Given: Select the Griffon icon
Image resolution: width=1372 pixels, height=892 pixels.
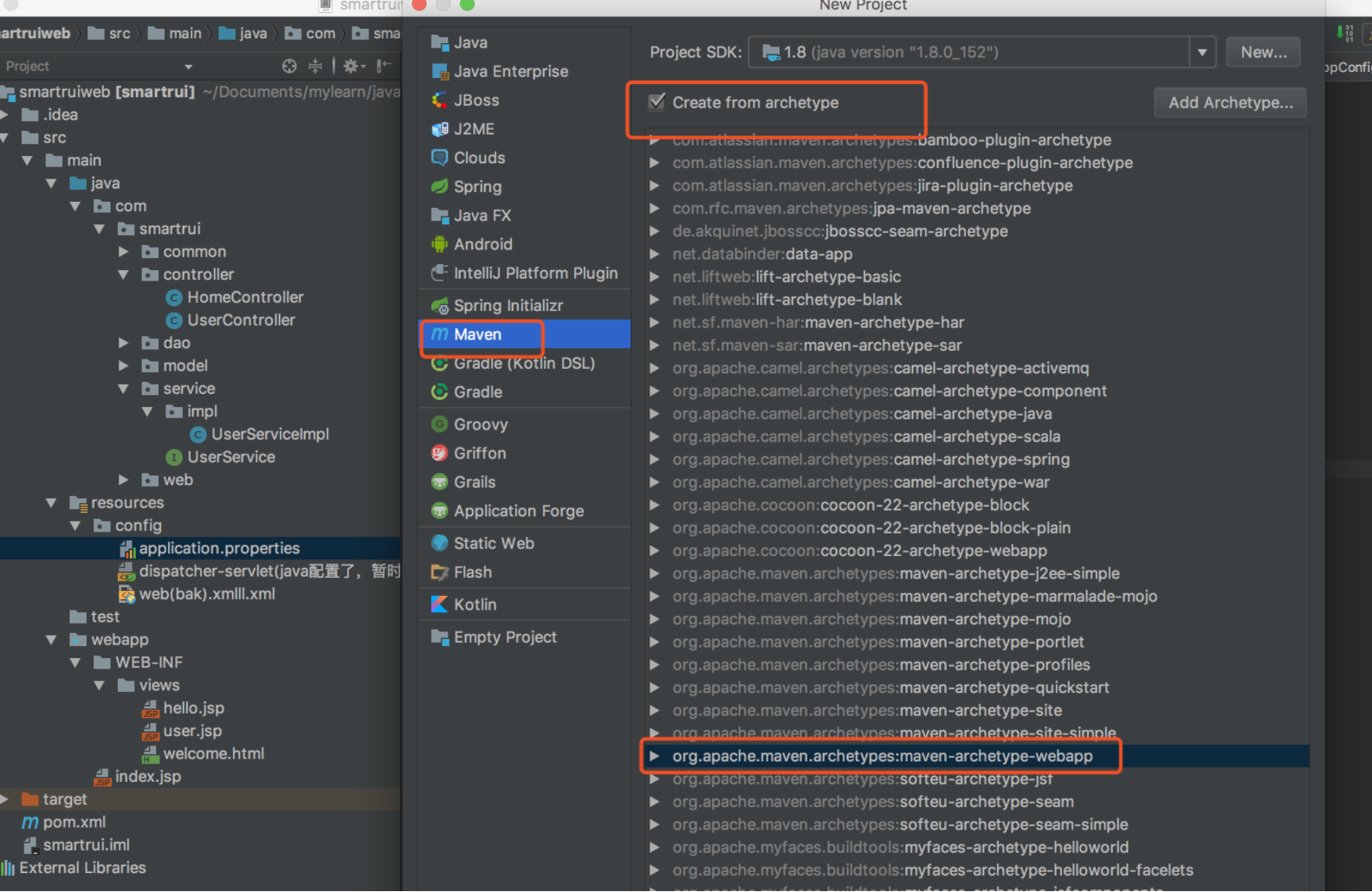Looking at the screenshot, I should tap(439, 453).
